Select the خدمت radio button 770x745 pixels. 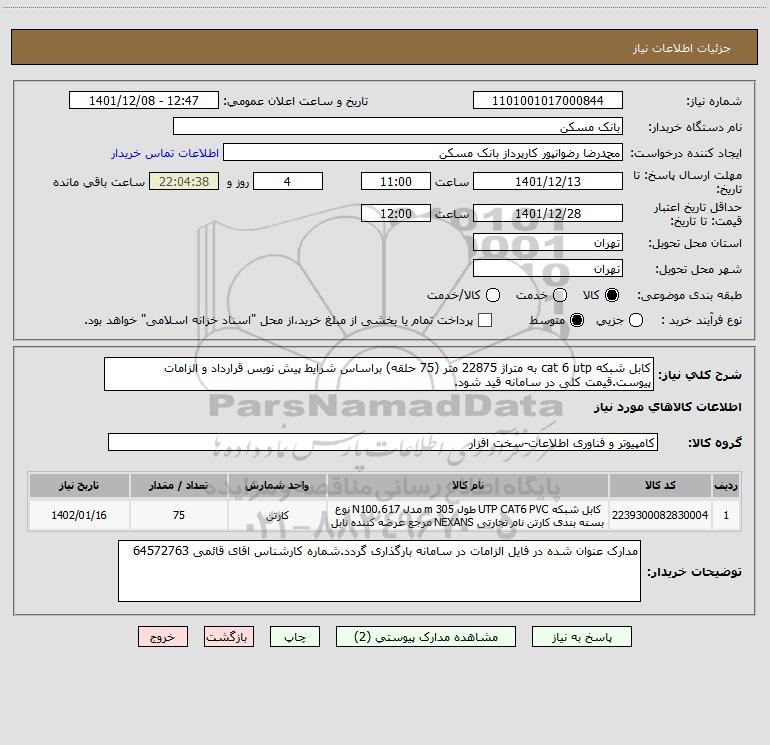click(560, 295)
